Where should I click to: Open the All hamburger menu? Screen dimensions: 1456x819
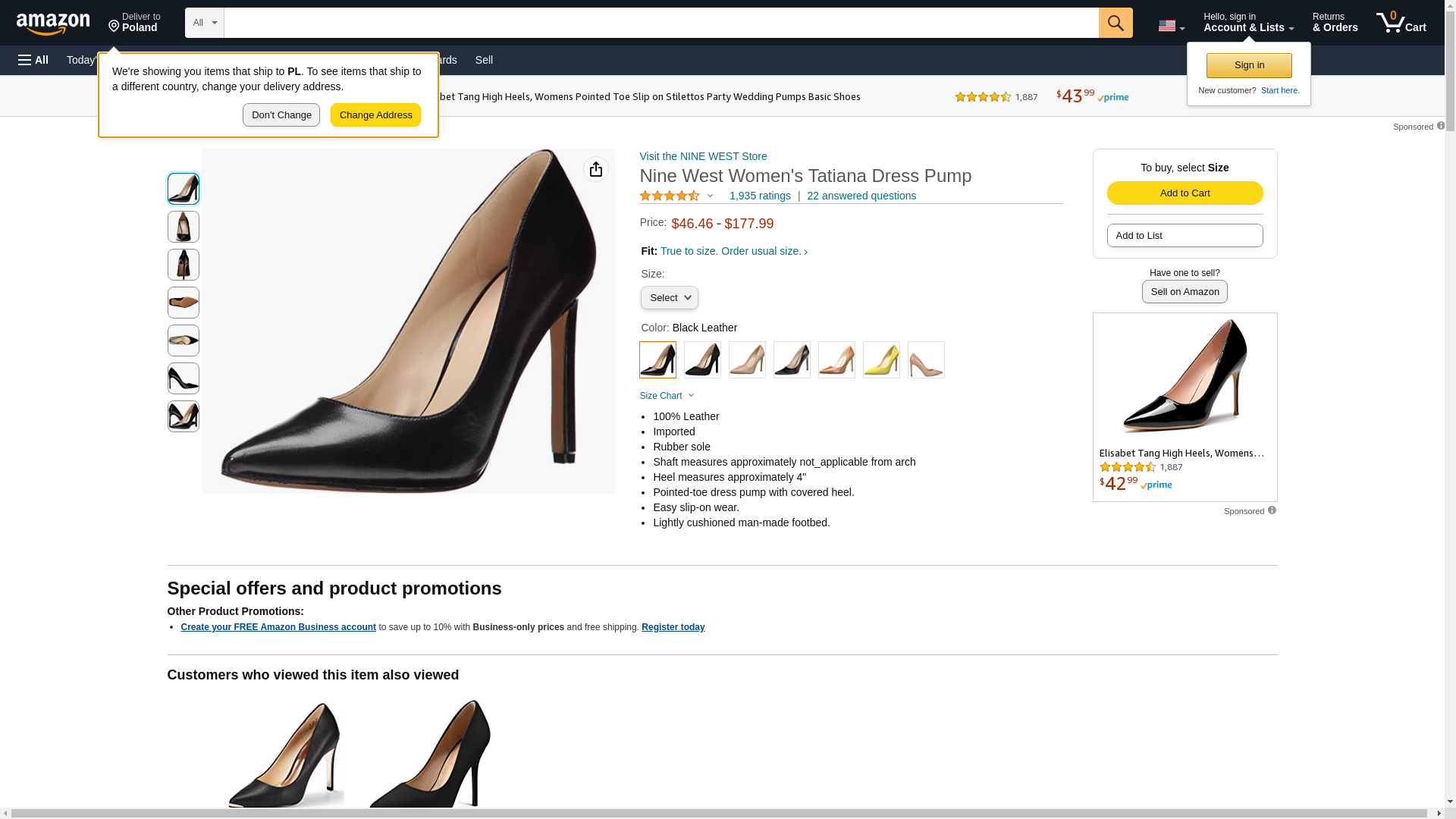pyautogui.click(x=33, y=60)
